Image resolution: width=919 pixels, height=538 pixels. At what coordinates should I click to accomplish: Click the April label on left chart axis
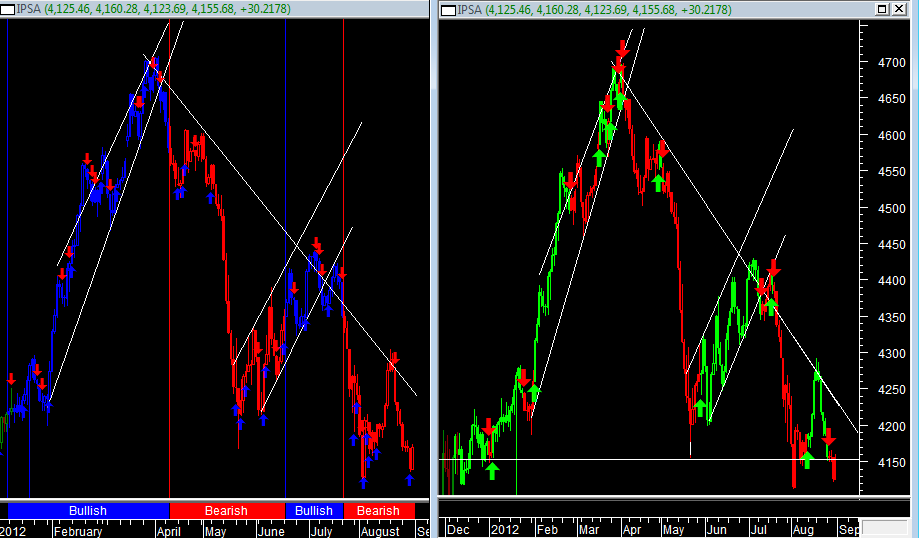(169, 532)
